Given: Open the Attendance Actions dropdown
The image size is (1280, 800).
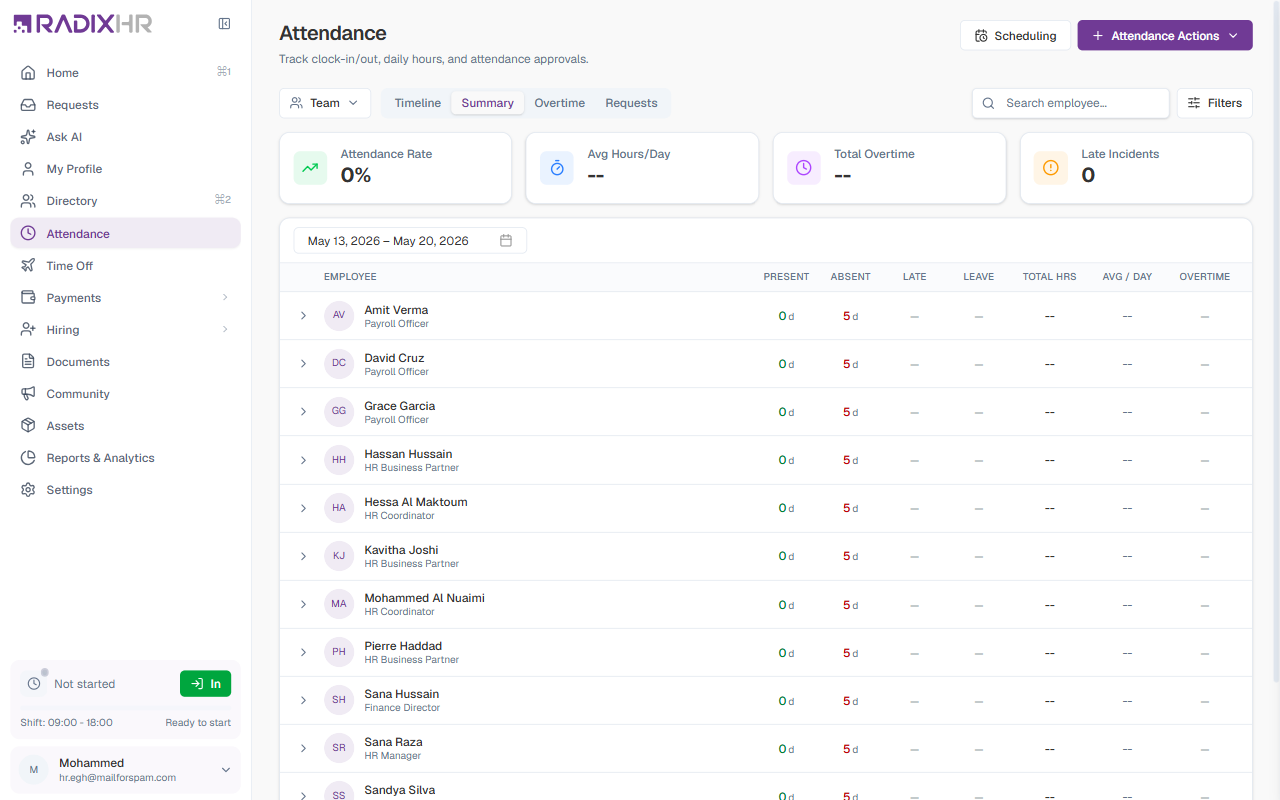Looking at the screenshot, I should (1165, 36).
